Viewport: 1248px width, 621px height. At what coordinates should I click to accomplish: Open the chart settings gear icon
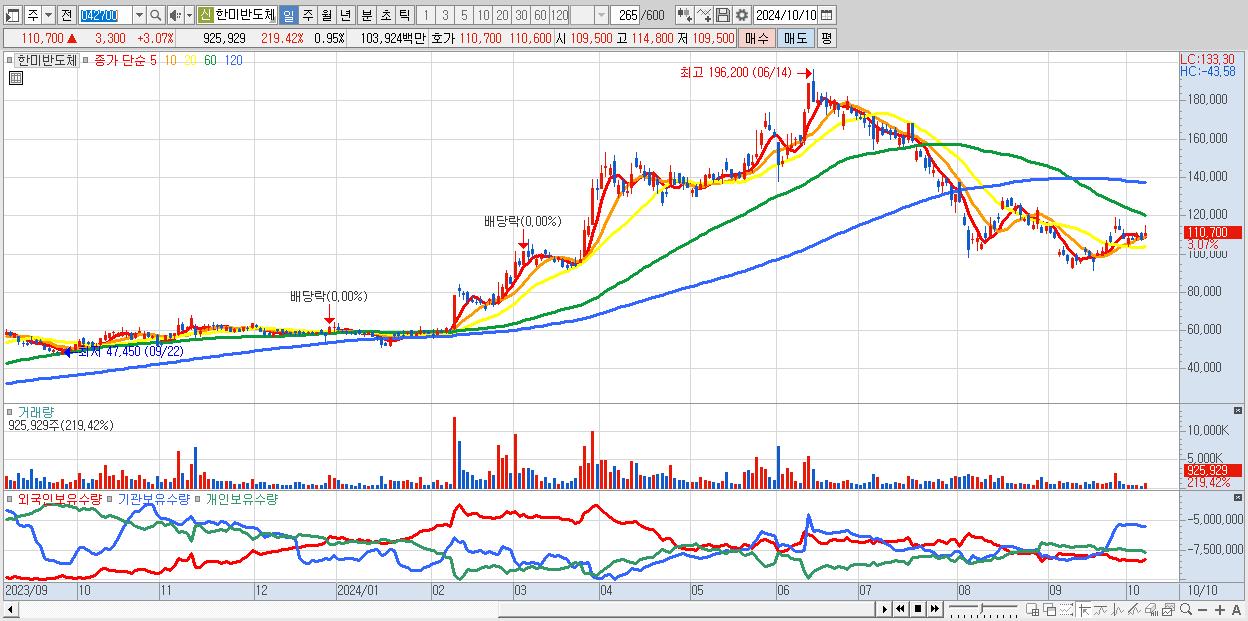[x=742, y=15]
